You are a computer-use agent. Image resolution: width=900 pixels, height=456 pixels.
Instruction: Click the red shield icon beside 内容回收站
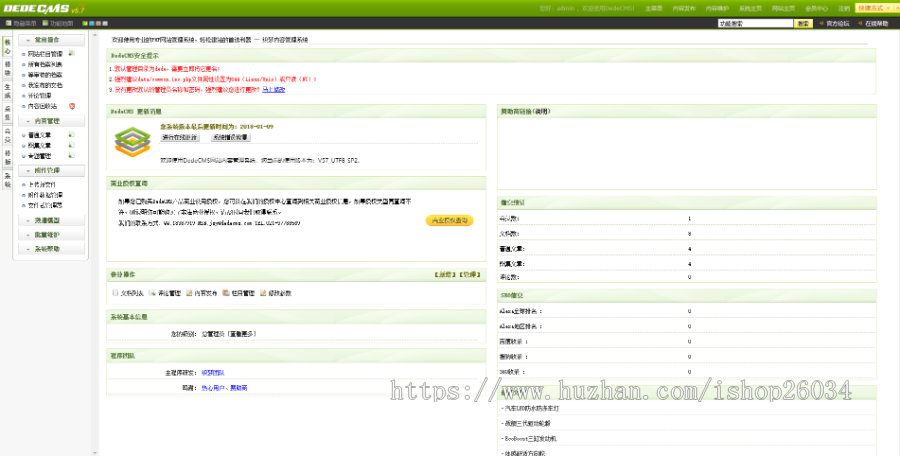pos(72,106)
